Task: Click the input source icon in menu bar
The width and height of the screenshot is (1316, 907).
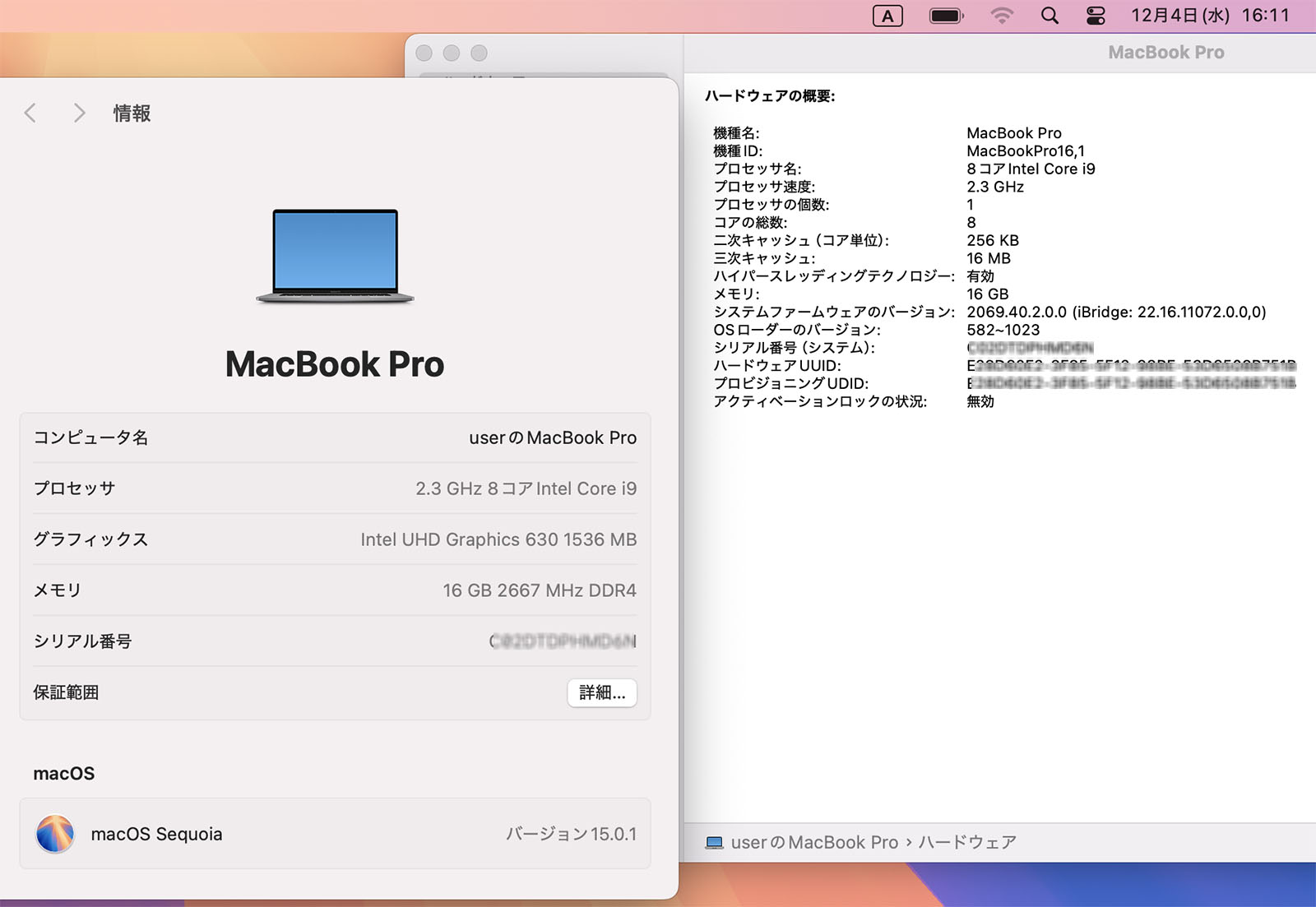Action: pyautogui.click(x=887, y=16)
